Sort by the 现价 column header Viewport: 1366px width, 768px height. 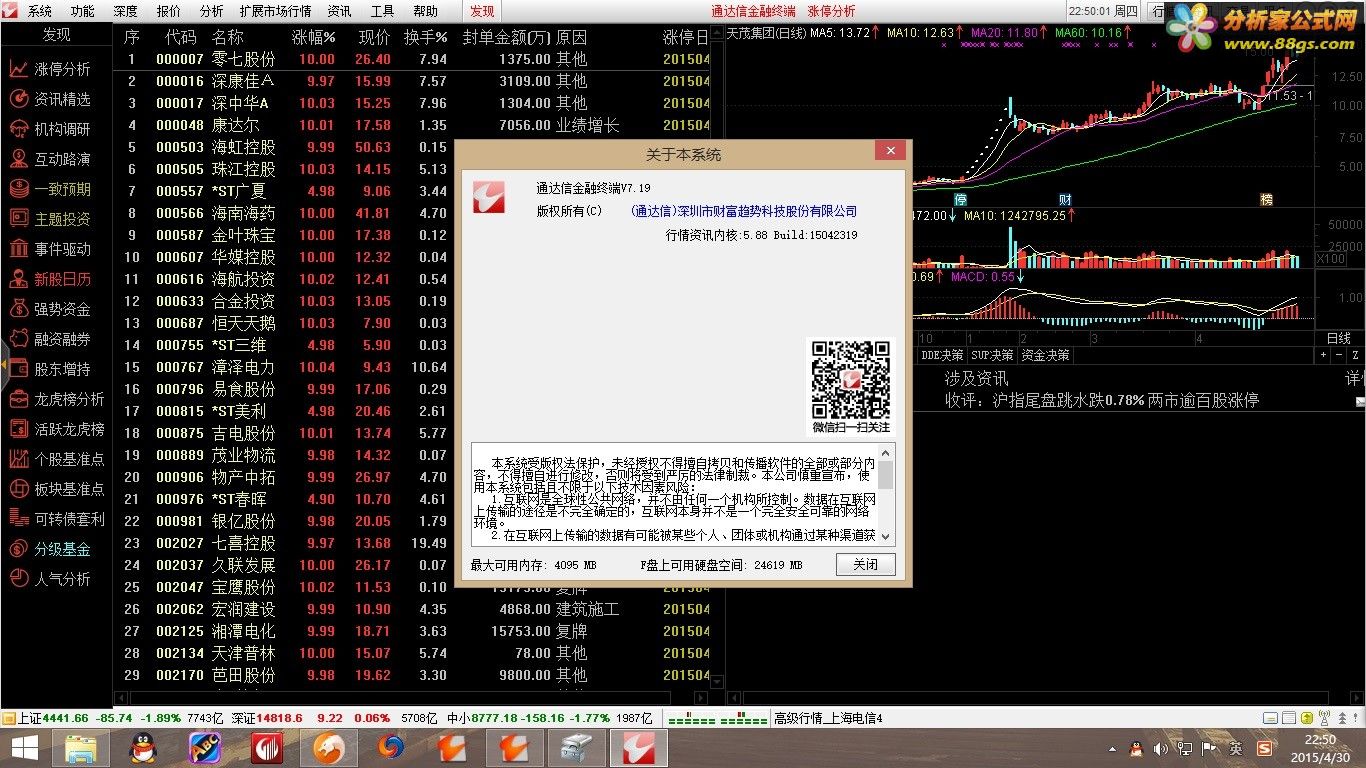[x=375, y=37]
